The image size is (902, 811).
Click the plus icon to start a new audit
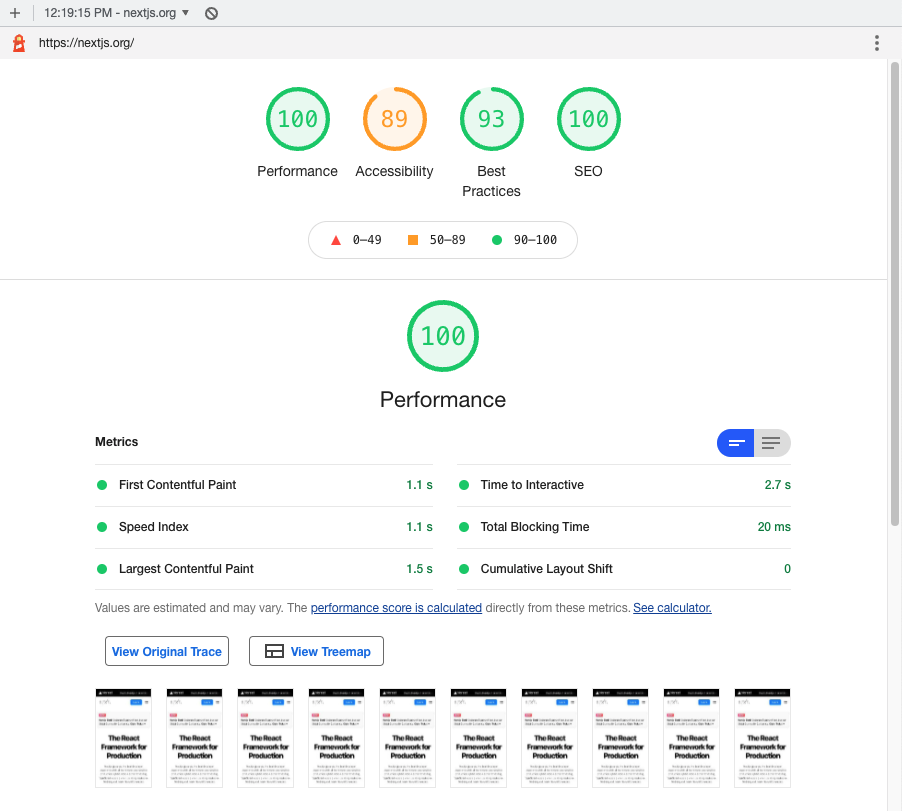coord(15,13)
